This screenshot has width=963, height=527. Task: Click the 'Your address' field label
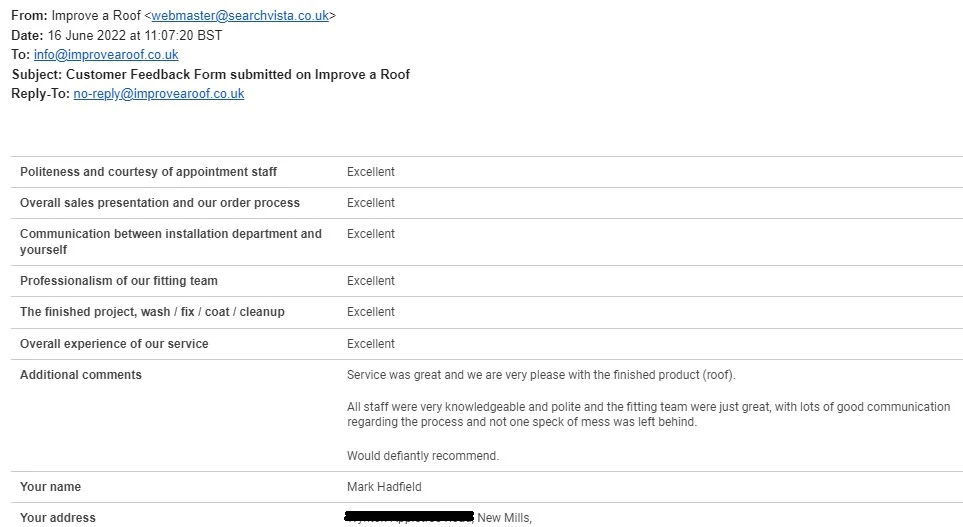click(x=58, y=518)
